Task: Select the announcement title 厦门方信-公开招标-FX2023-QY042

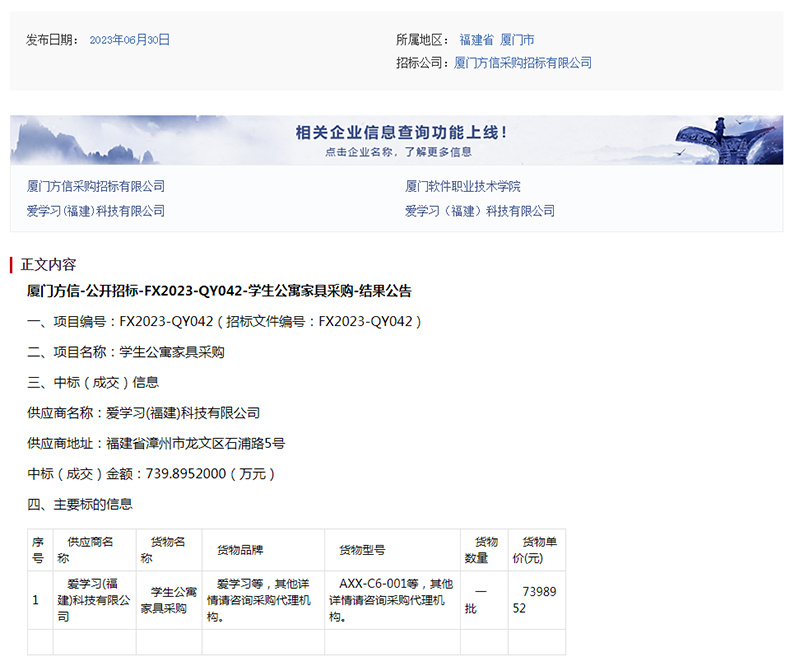Action: tap(219, 291)
